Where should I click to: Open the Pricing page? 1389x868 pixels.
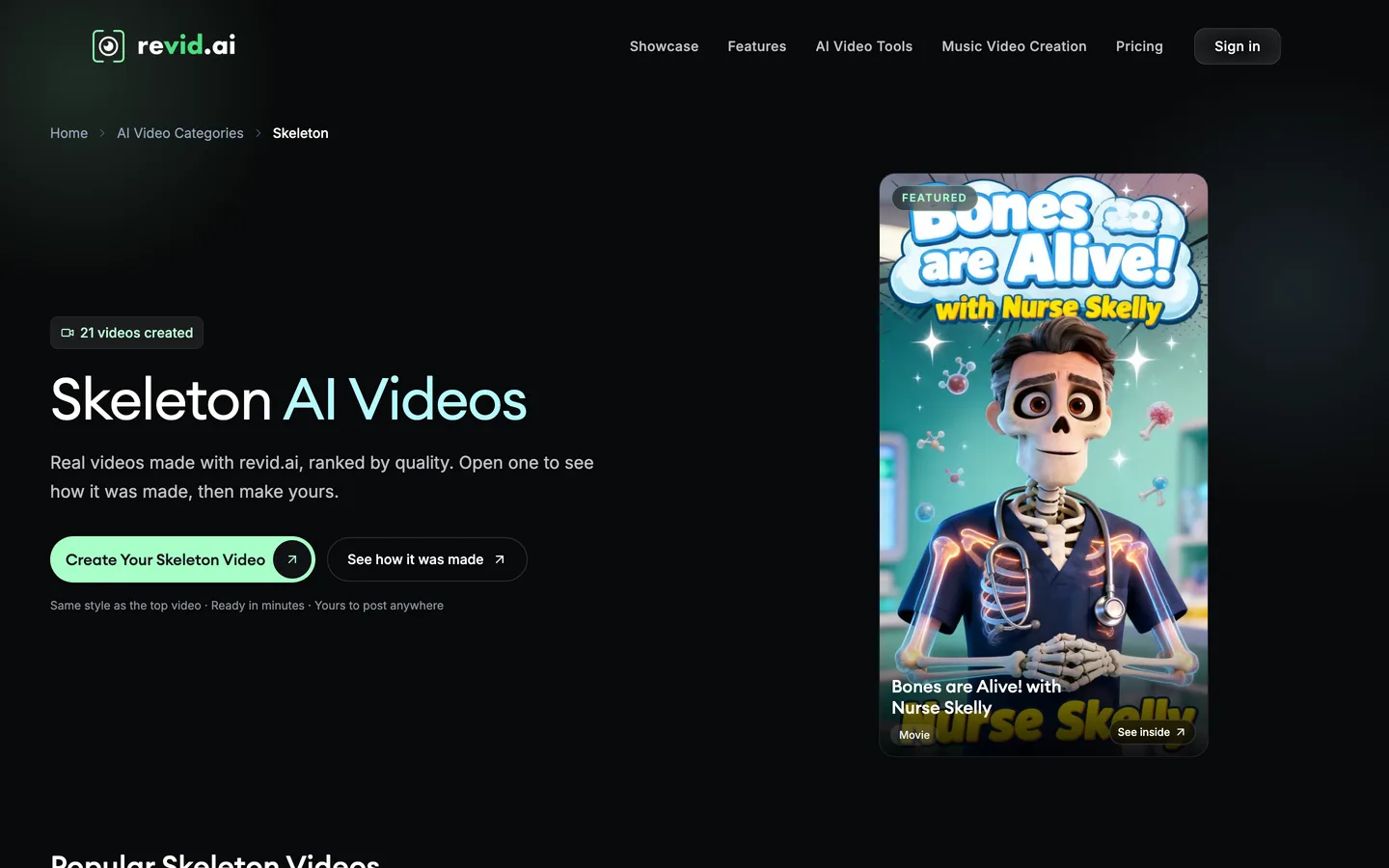point(1139,46)
